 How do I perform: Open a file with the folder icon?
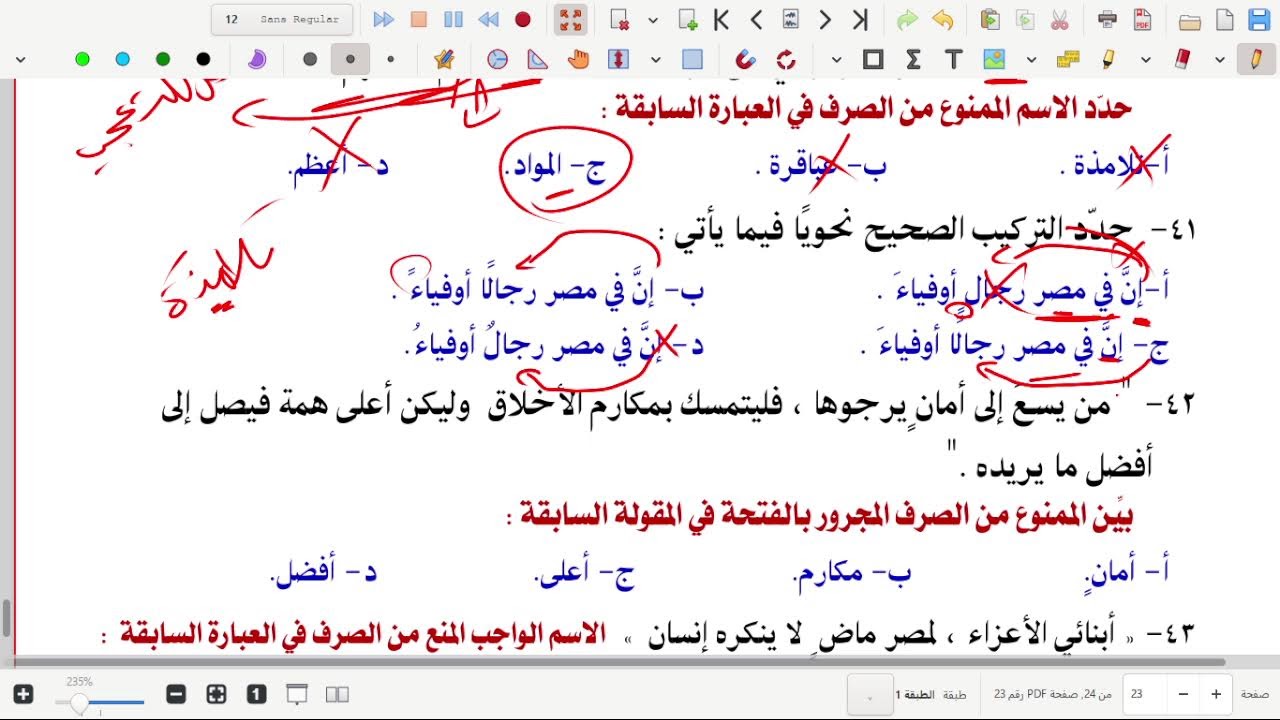click(x=1189, y=20)
